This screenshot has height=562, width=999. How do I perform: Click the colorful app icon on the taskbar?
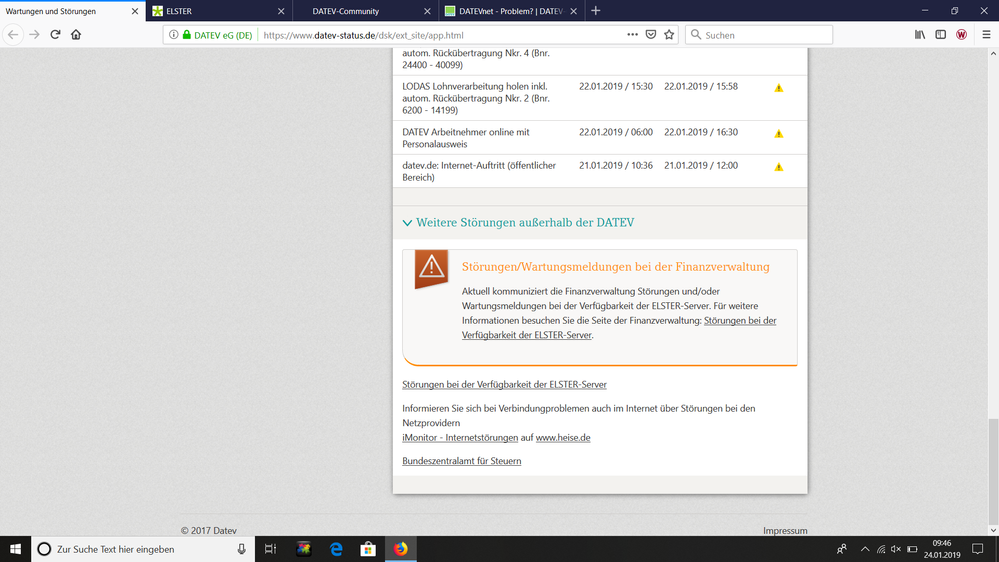pyautogui.click(x=303, y=549)
